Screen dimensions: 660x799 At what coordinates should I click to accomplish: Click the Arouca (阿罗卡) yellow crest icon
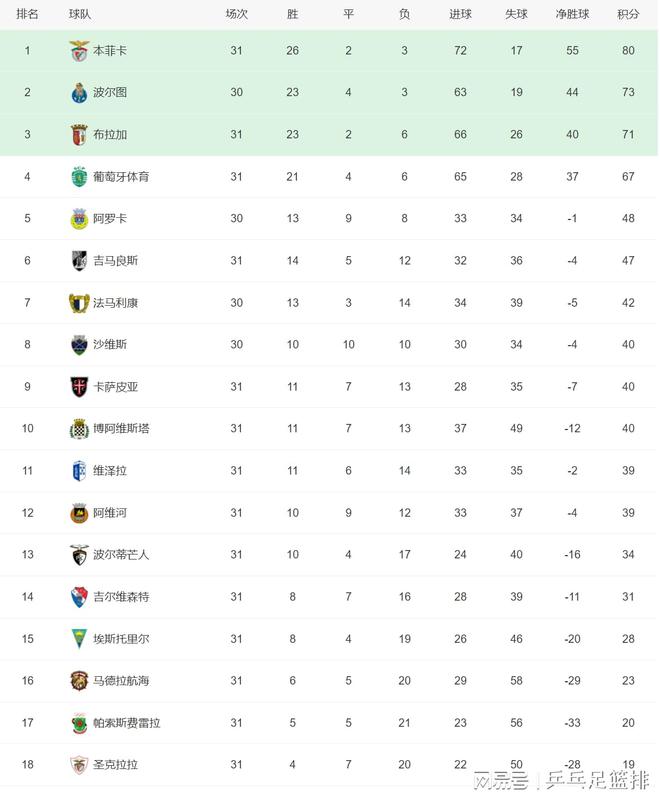coord(80,219)
